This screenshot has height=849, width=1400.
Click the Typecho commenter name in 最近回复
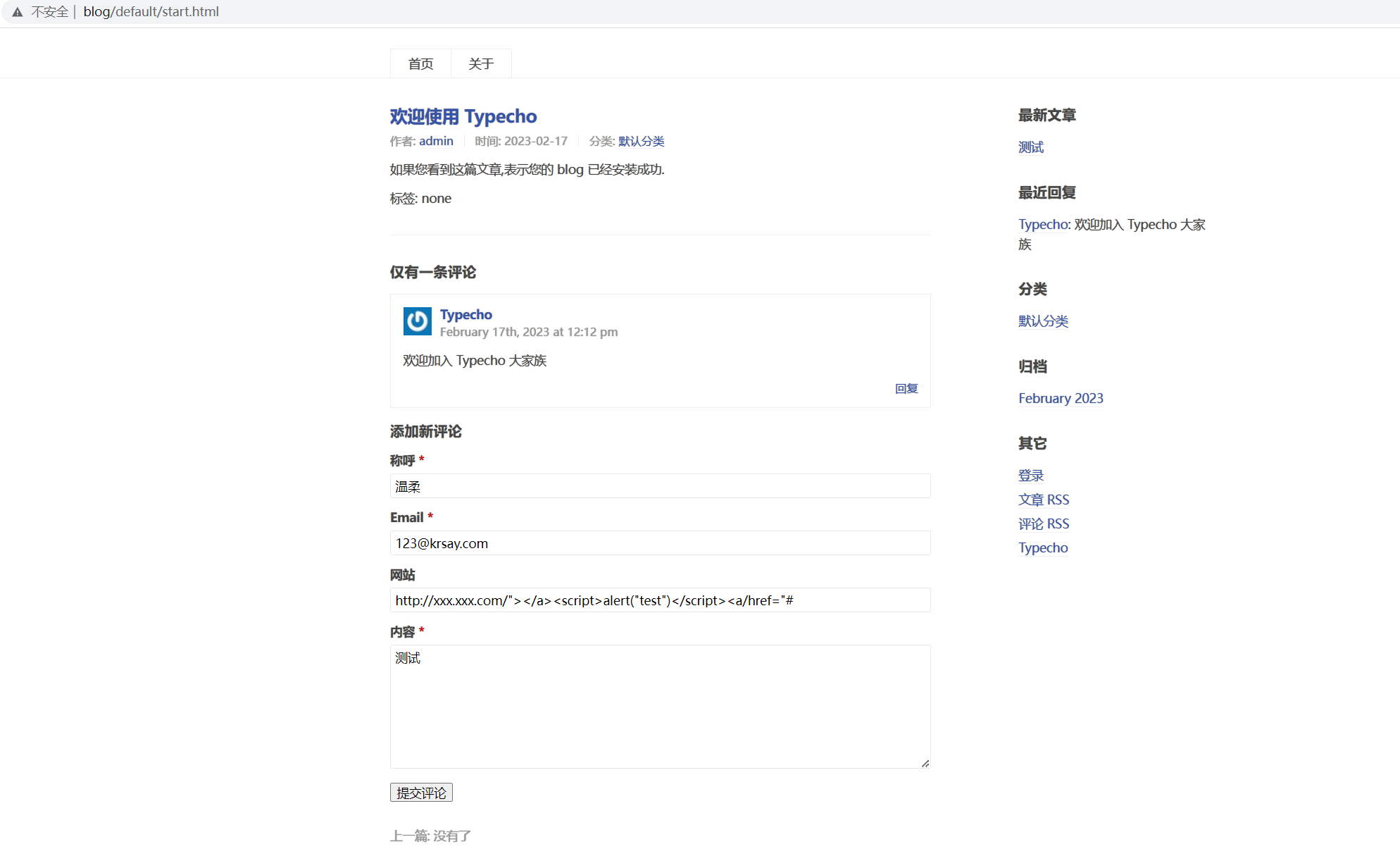click(x=1042, y=224)
